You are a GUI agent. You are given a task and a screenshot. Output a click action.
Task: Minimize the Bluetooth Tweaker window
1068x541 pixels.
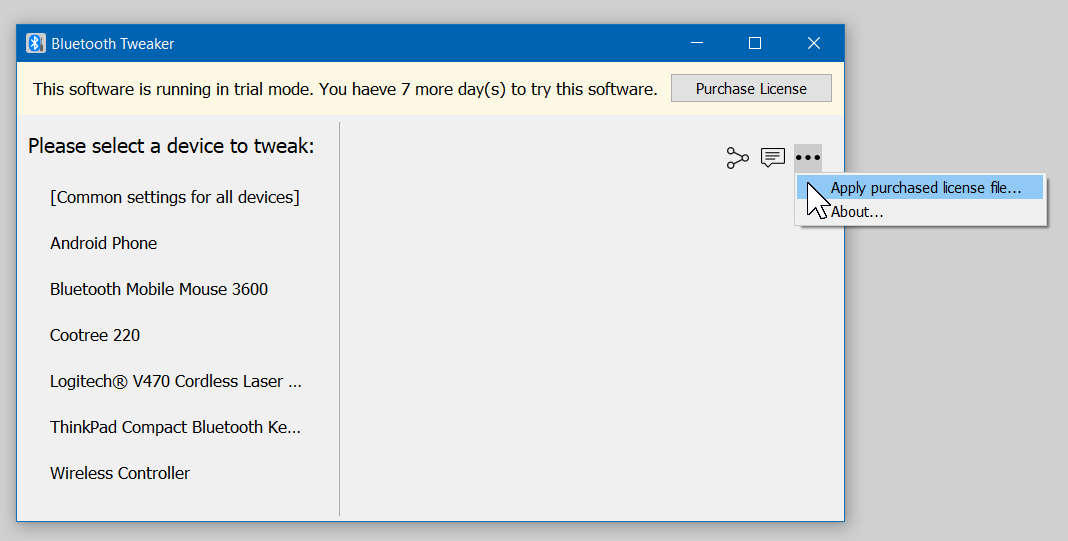tap(696, 43)
